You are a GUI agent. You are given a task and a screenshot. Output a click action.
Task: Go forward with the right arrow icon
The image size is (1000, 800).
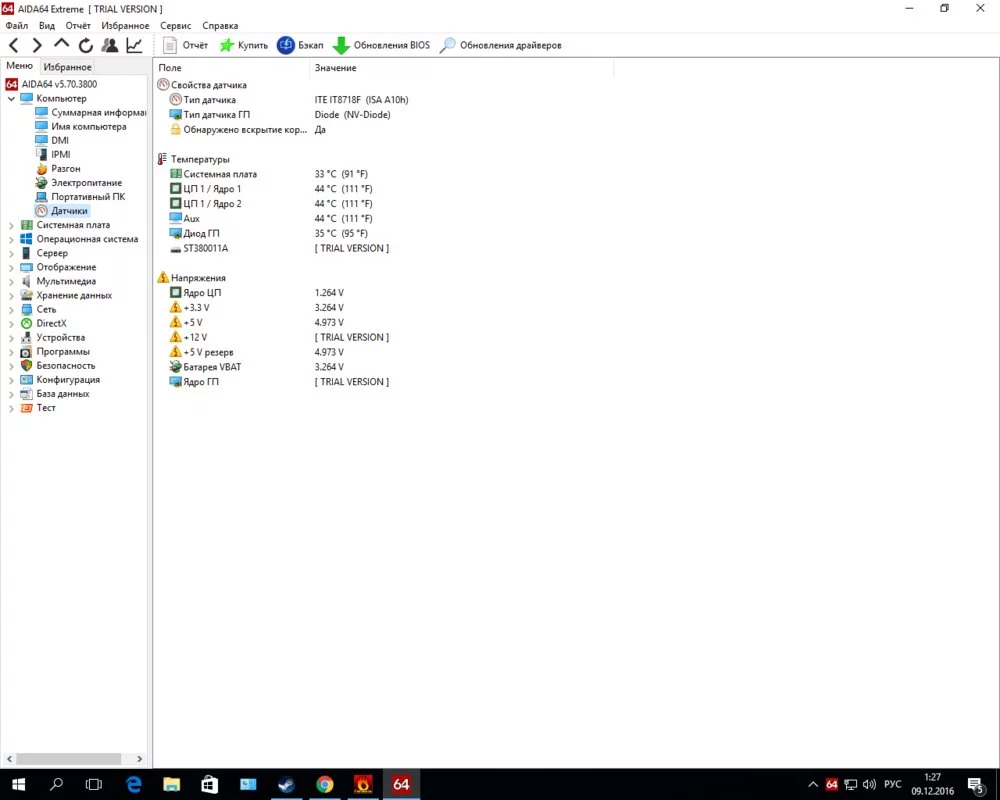pyautogui.click(x=37, y=45)
